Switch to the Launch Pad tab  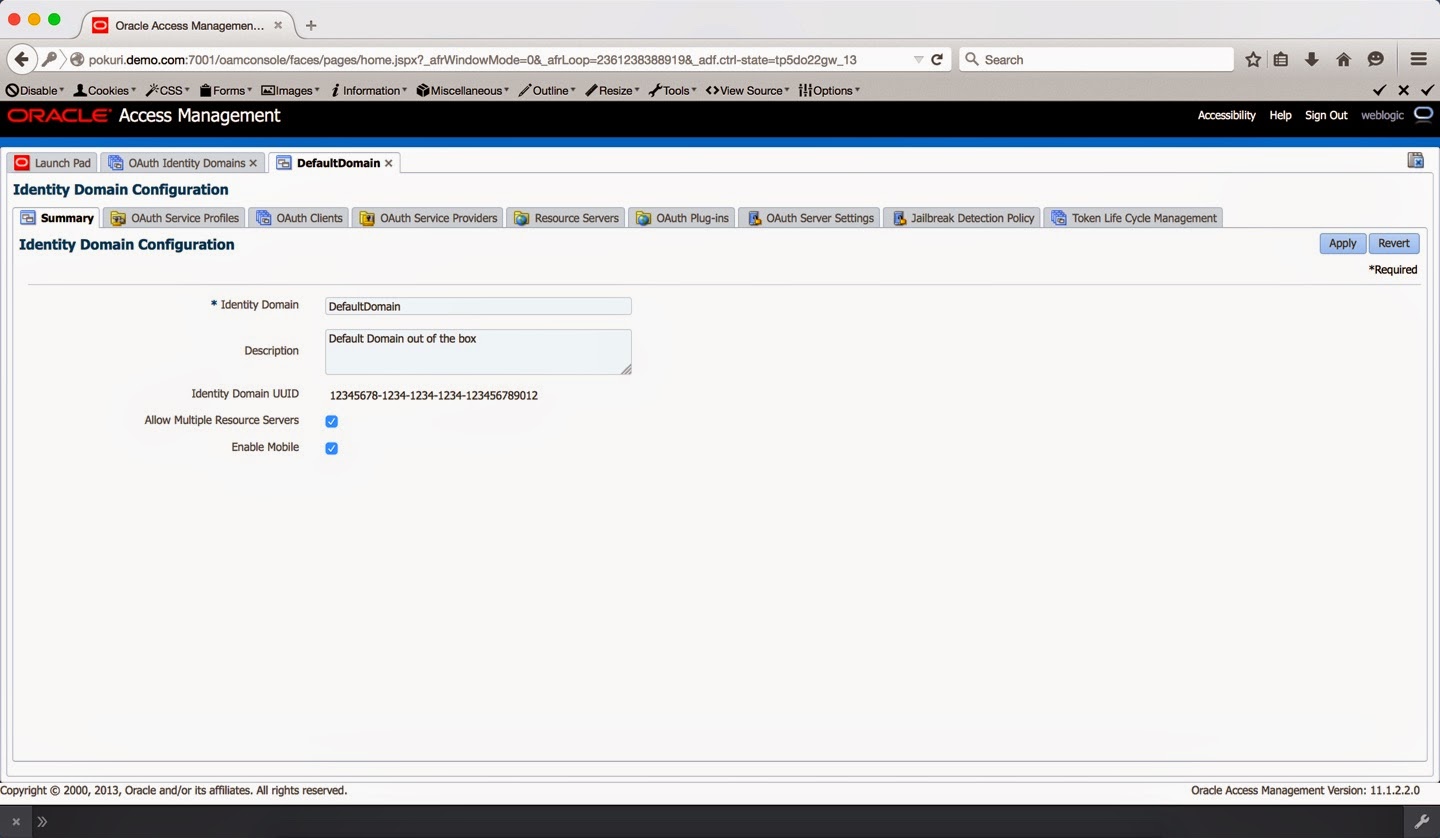click(x=52, y=163)
